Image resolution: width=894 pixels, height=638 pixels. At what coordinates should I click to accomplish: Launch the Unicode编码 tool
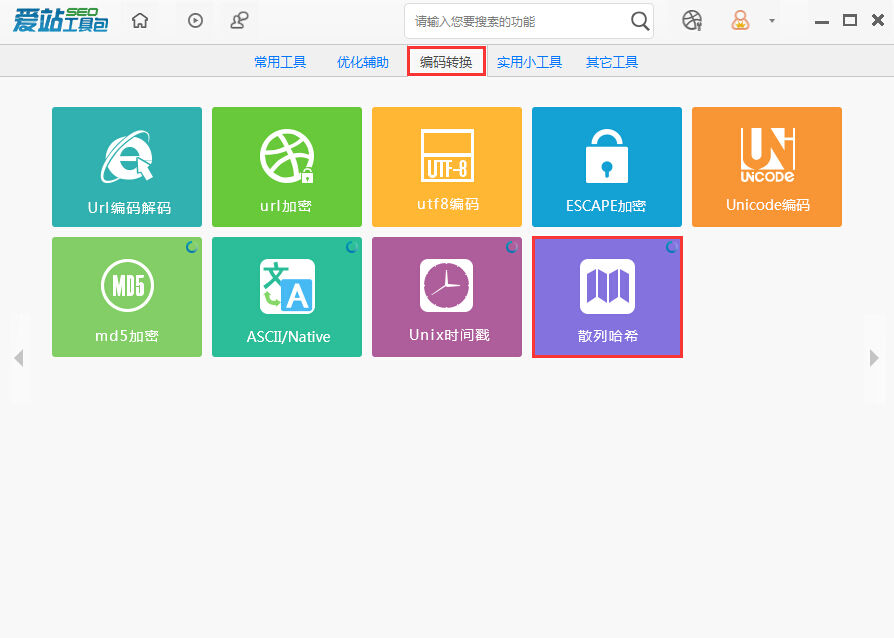(x=767, y=167)
